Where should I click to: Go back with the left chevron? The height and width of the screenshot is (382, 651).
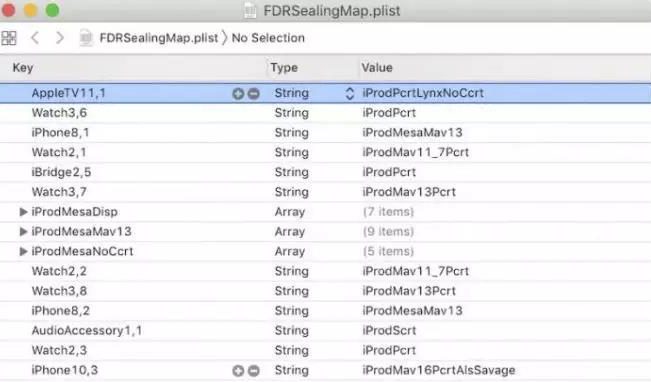coord(35,38)
